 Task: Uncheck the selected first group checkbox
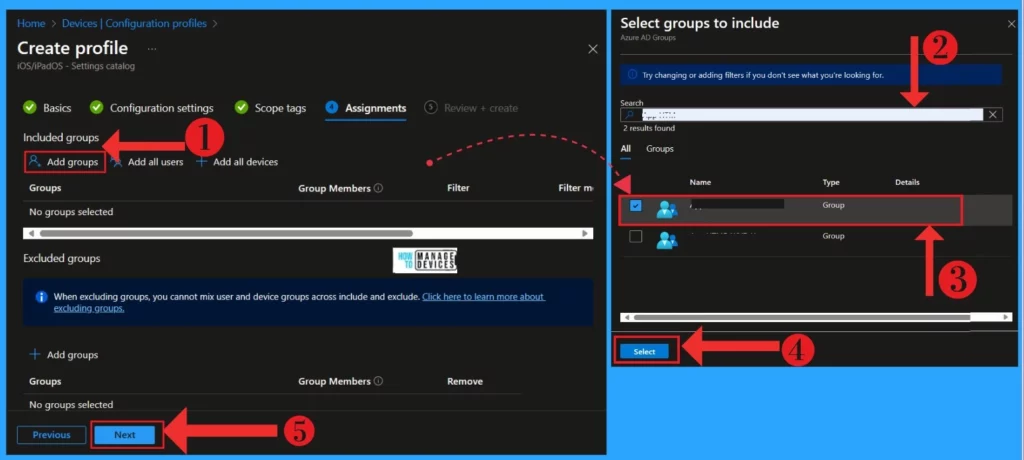(635, 206)
